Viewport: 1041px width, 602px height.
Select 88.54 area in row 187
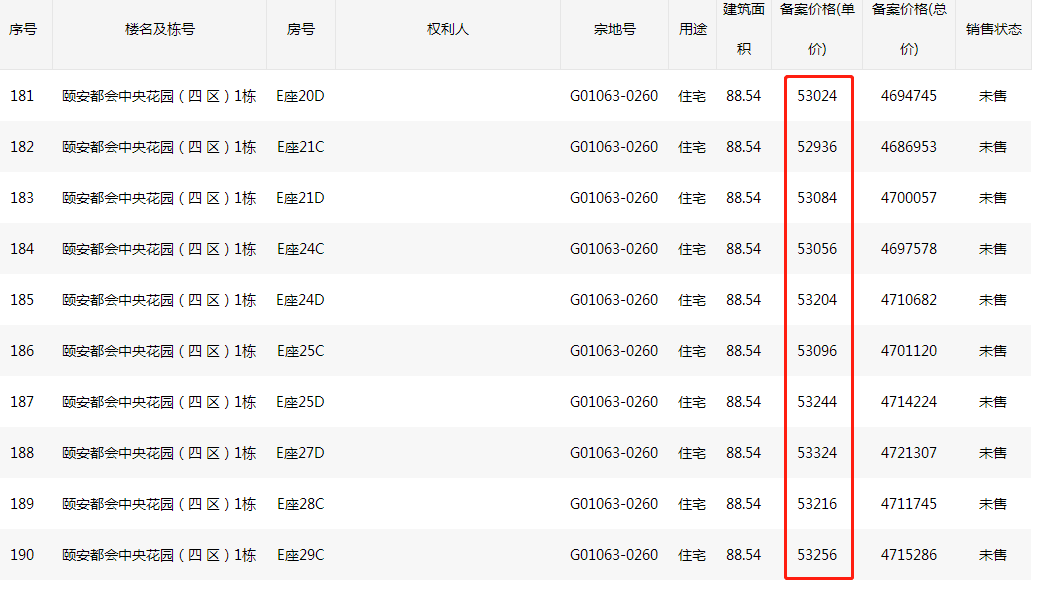(x=744, y=402)
